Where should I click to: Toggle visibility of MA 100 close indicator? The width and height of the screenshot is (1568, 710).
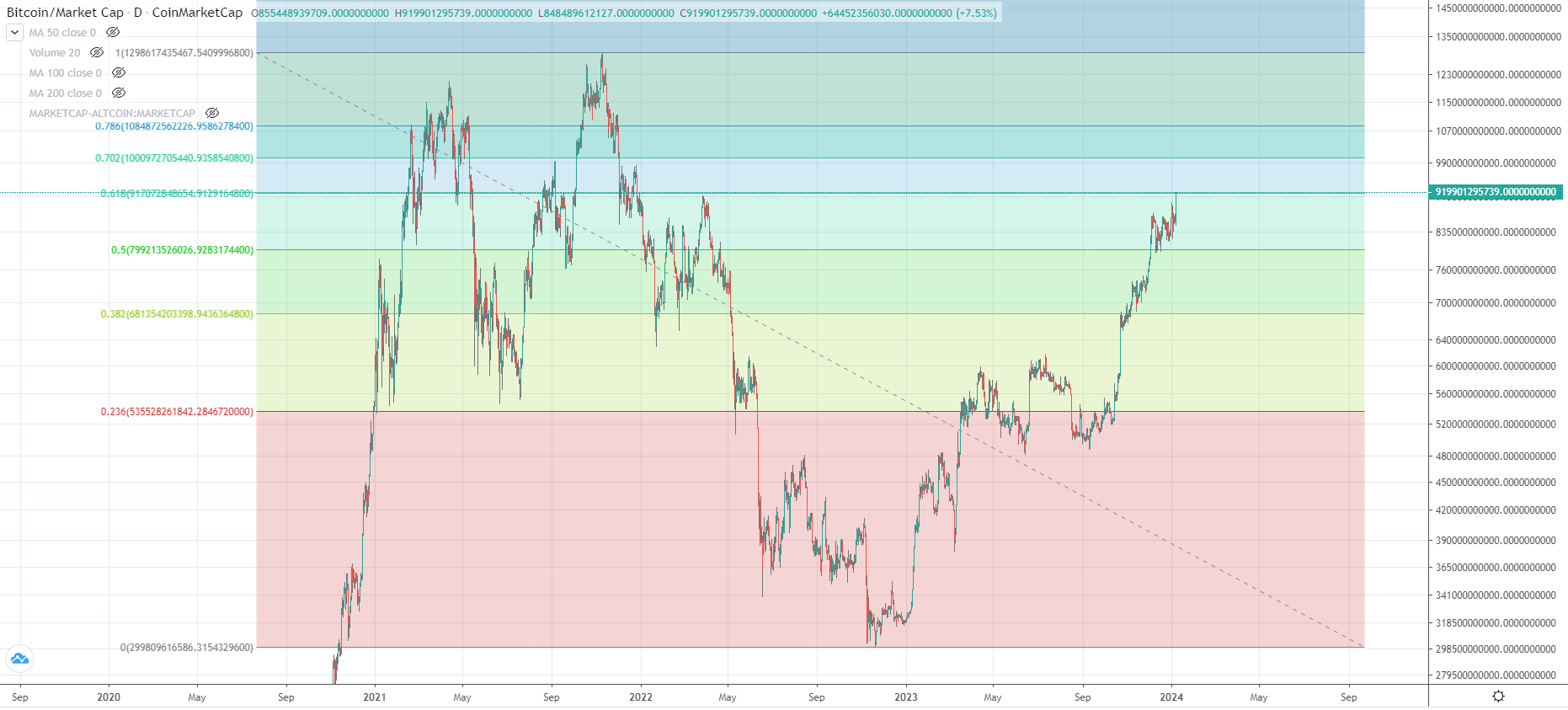119,72
